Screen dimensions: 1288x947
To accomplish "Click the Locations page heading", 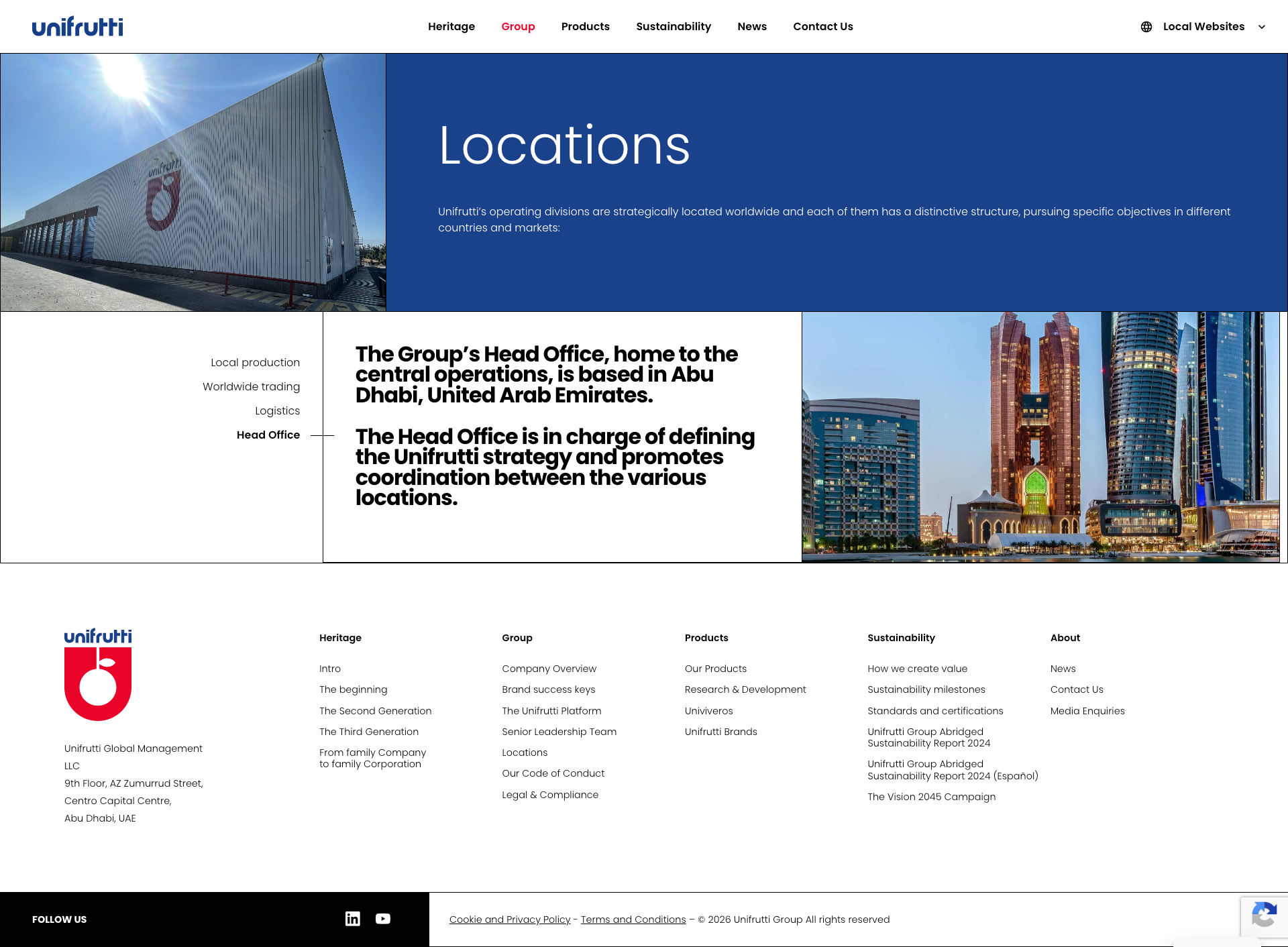I will click(x=564, y=145).
